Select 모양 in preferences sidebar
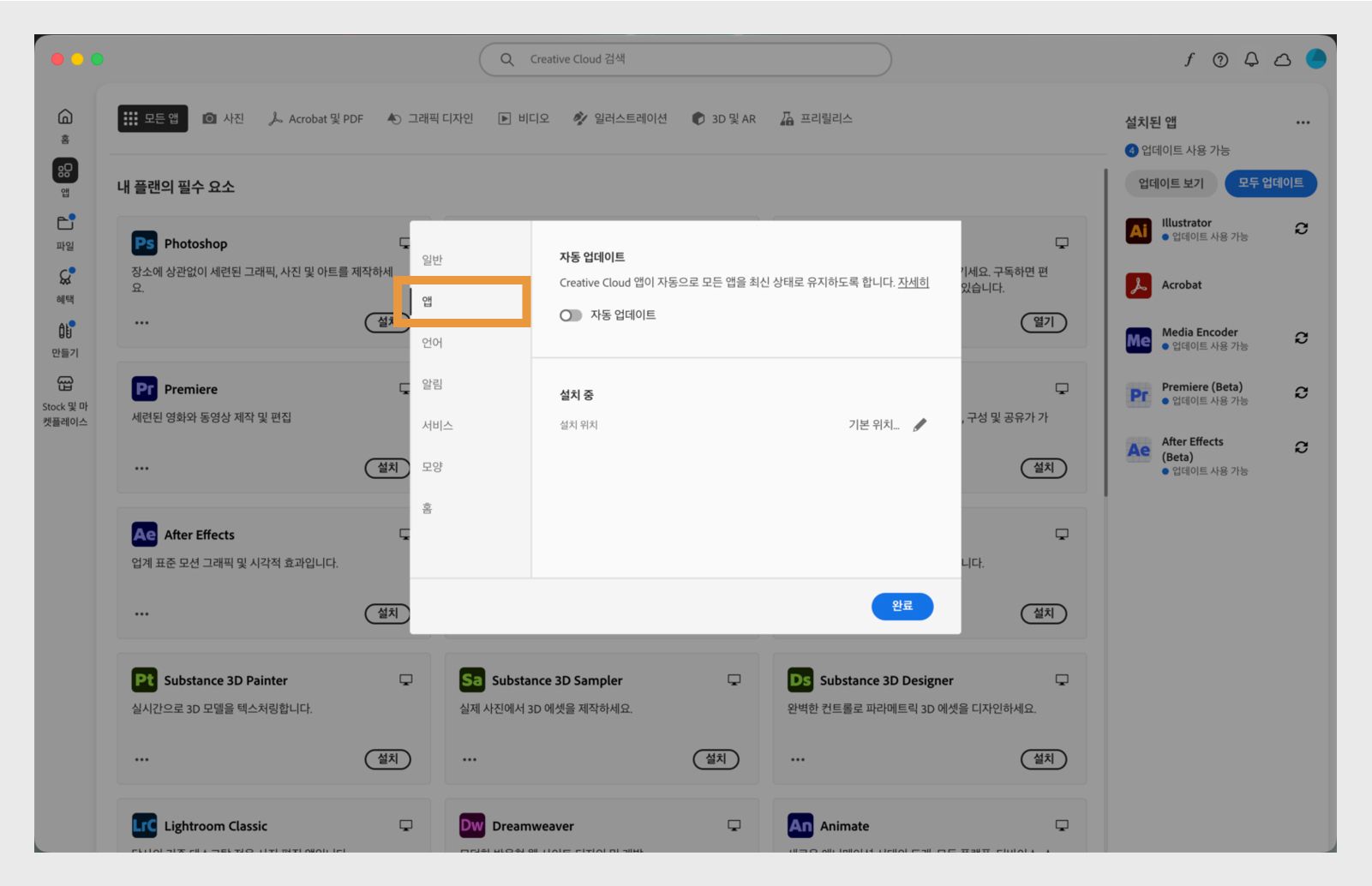Image resolution: width=1372 pixels, height=886 pixels. point(432,467)
